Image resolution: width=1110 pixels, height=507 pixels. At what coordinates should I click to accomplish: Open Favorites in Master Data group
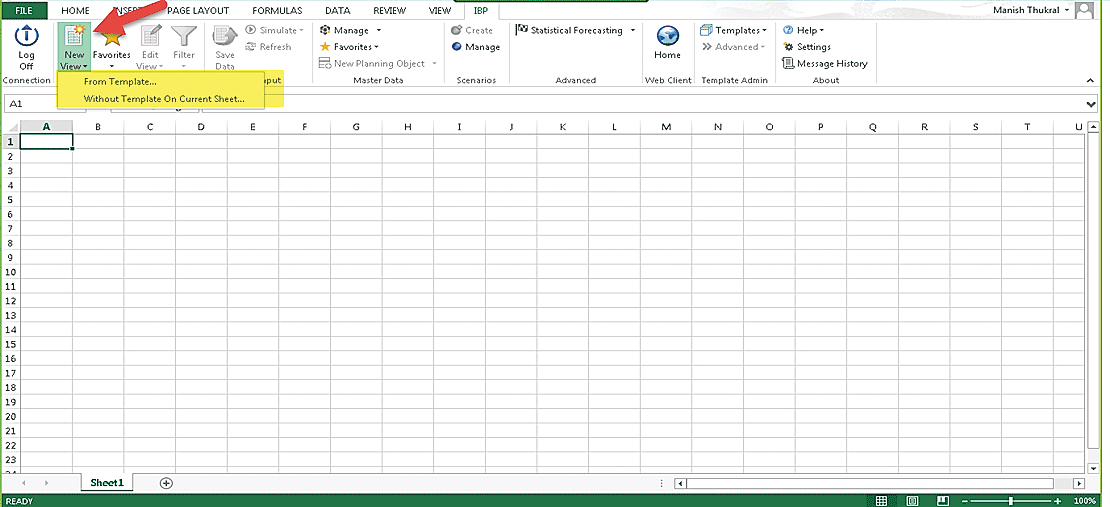(349, 47)
